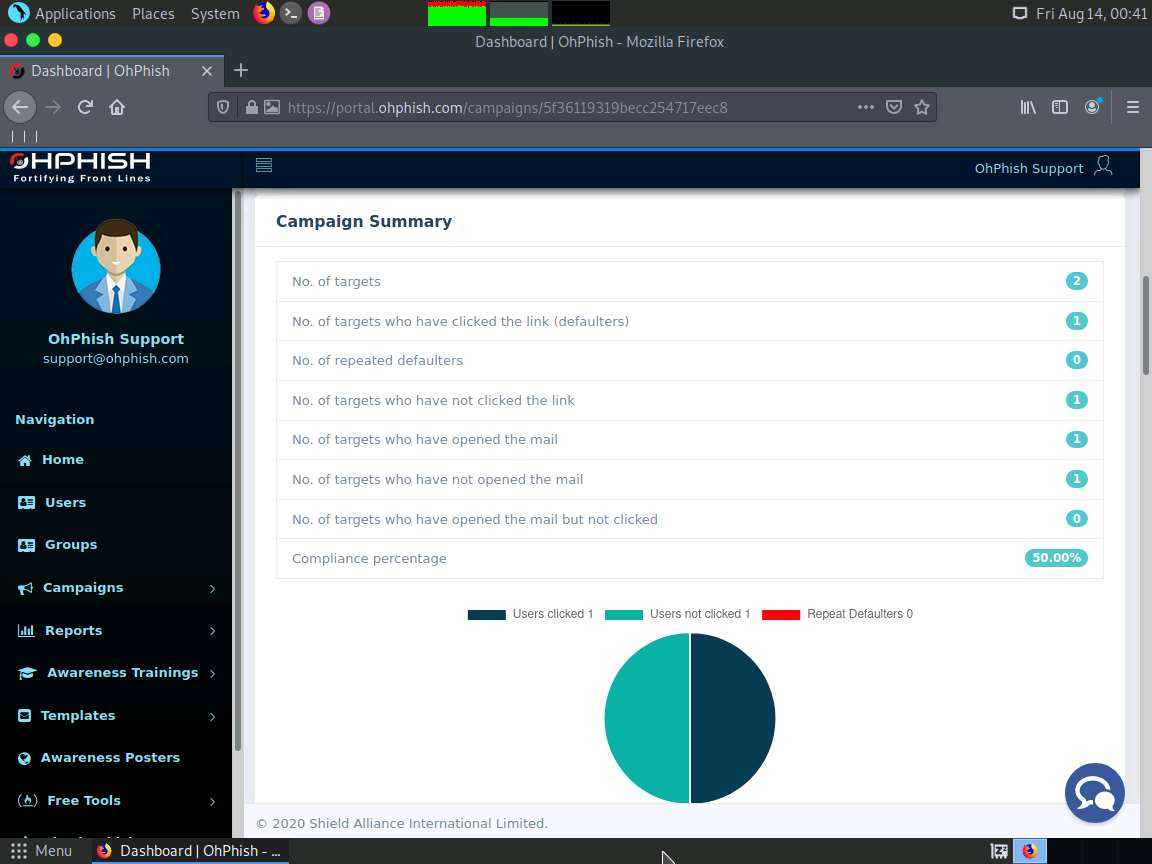Reload the page with the refresh icon
The image size is (1152, 864).
tap(85, 107)
